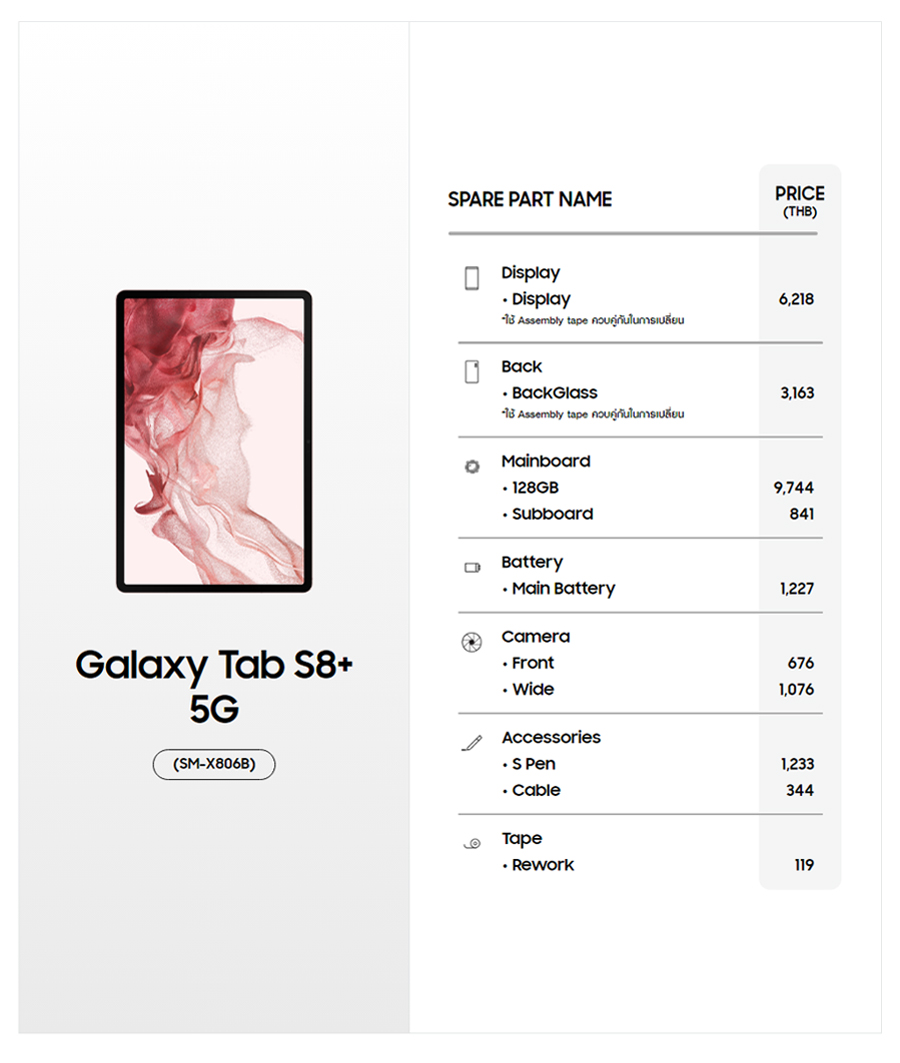
Task: Click the Battery category icon
Action: click(x=472, y=568)
